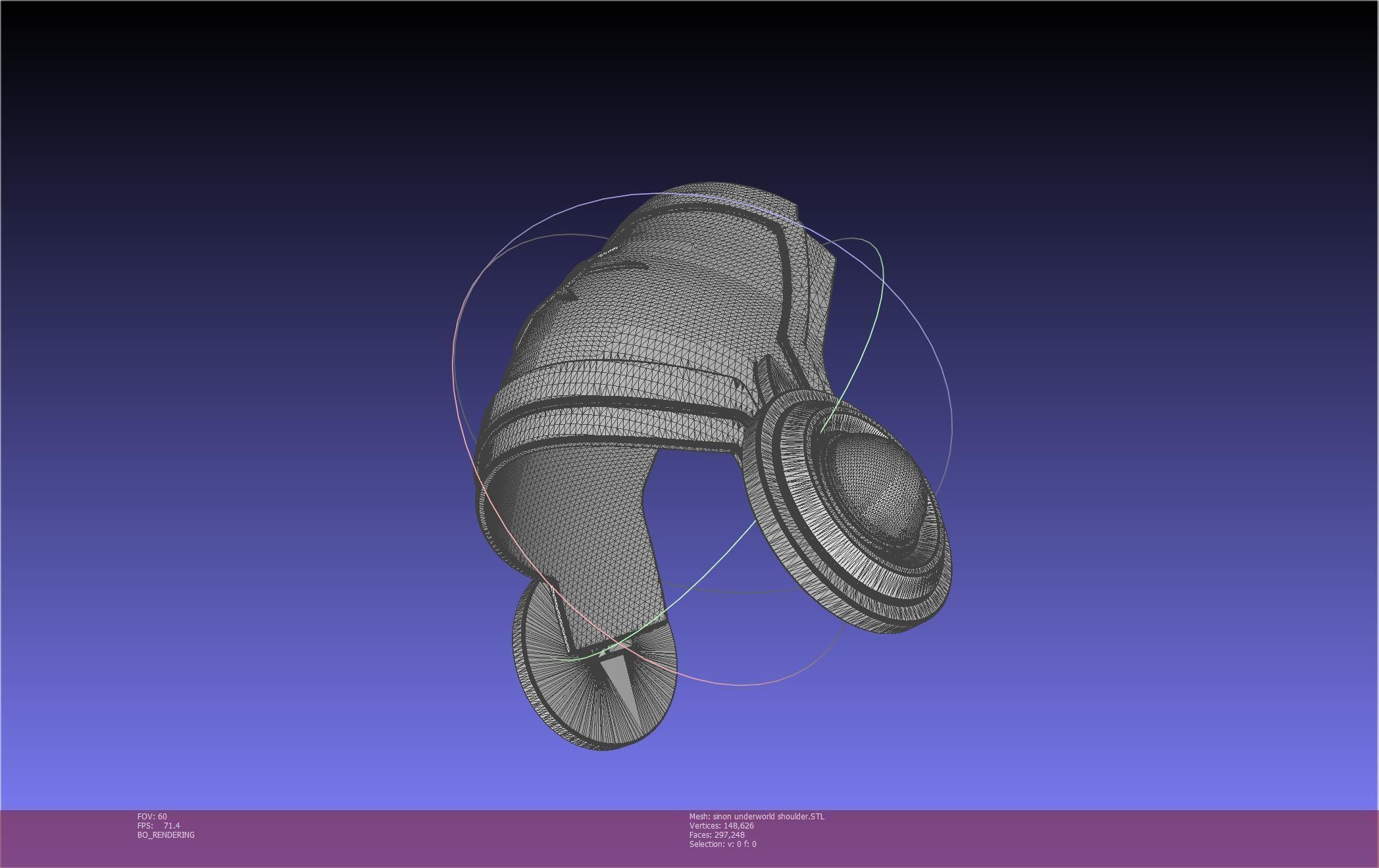Click the Mesh: sinon underworld shoulder.STL label

(x=757, y=816)
